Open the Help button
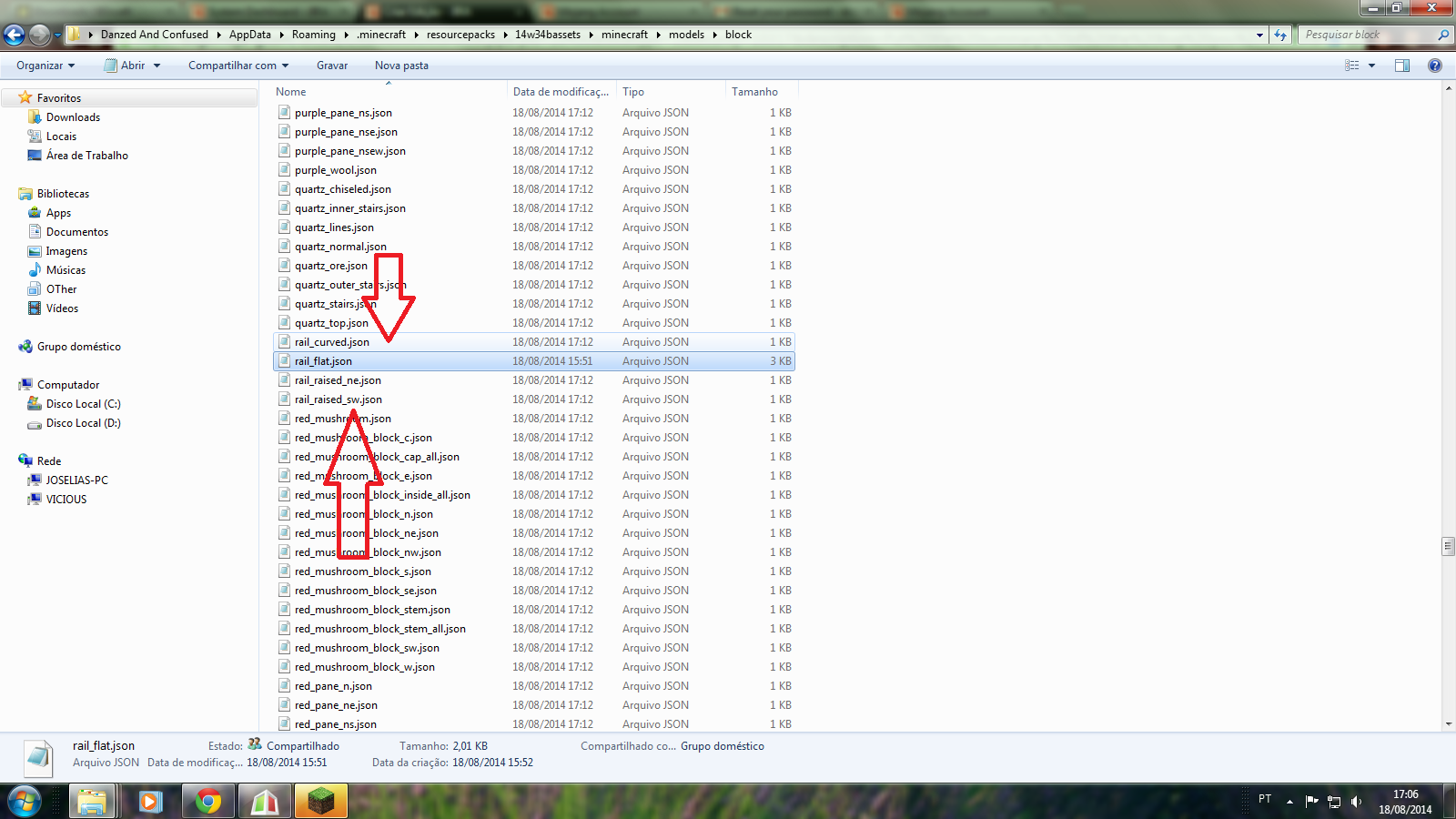The width and height of the screenshot is (1456, 819). [x=1435, y=66]
